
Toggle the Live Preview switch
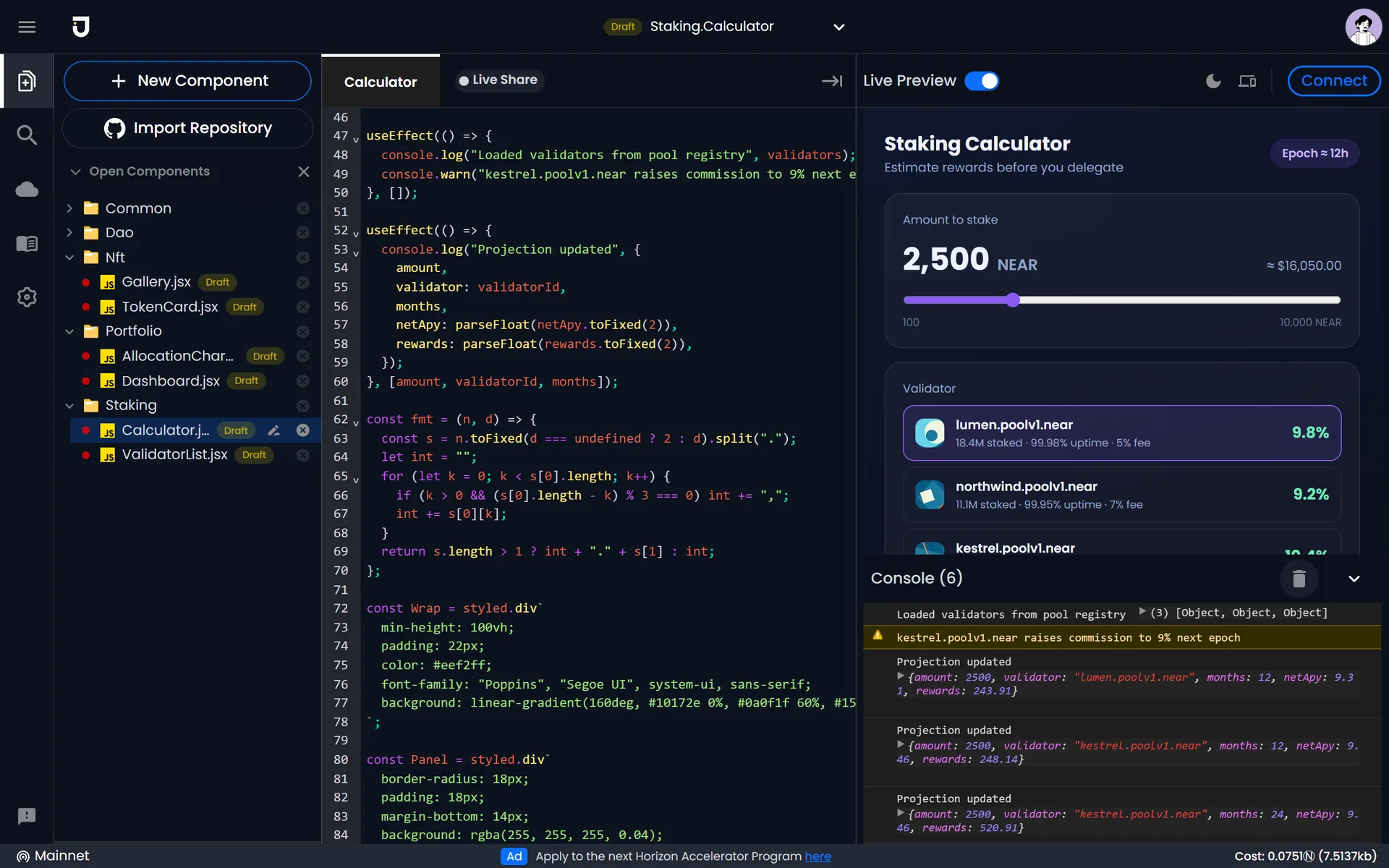pos(982,81)
